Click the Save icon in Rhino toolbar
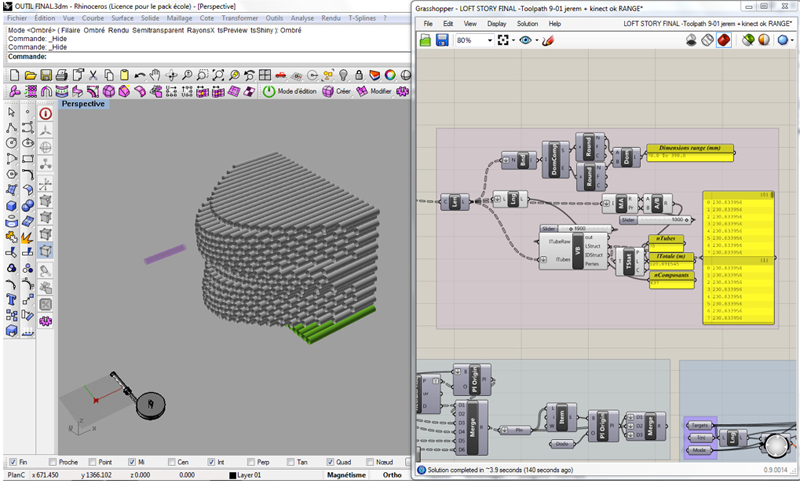Image resolution: width=800 pixels, height=481 pixels. [47, 76]
